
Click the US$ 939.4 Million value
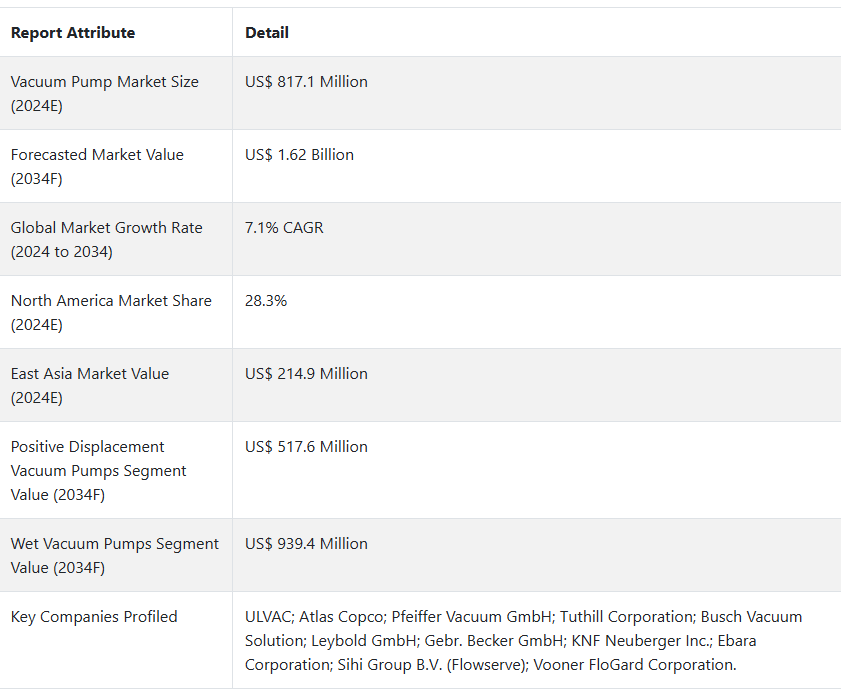306,543
